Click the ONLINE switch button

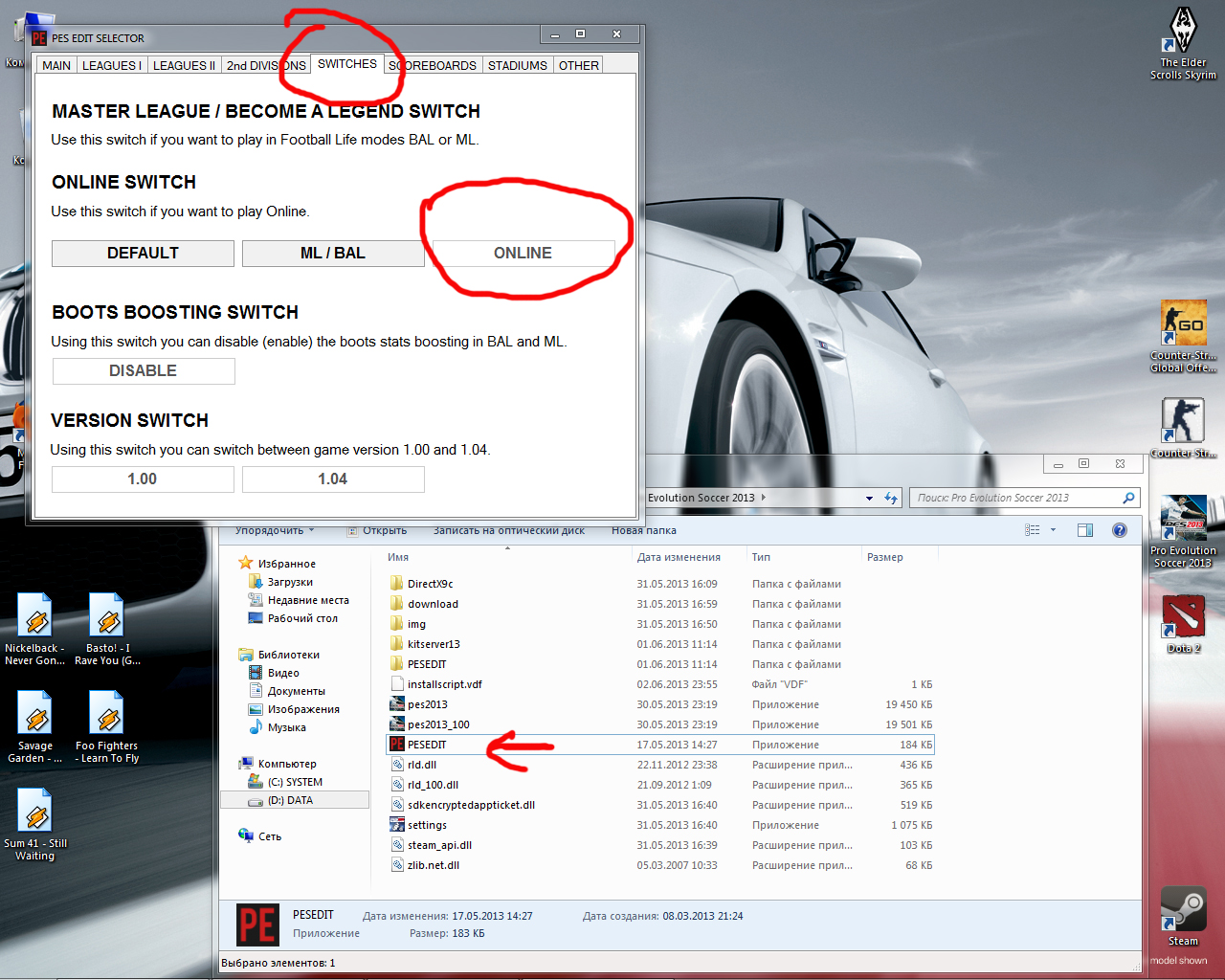pos(523,253)
